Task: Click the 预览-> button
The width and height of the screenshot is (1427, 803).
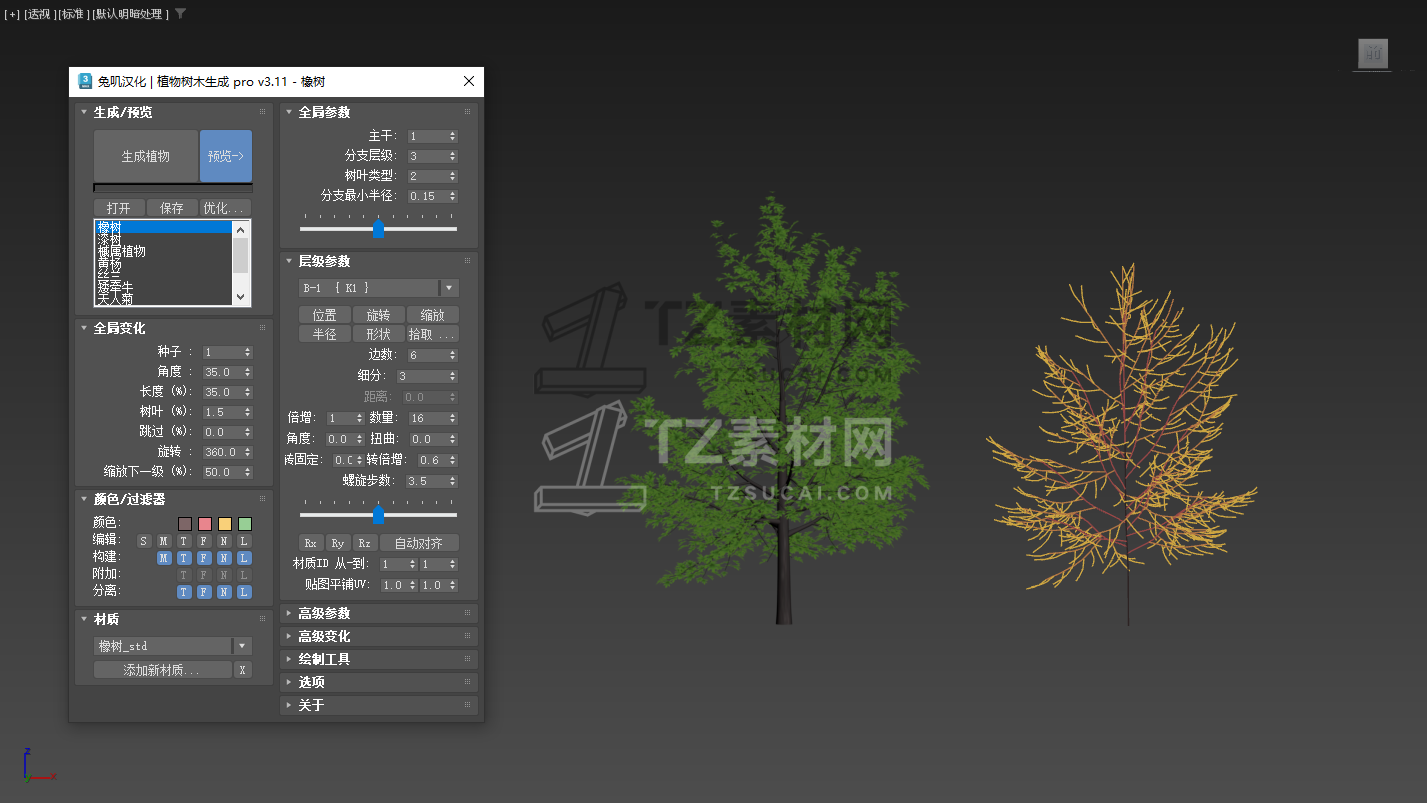Action: (226, 156)
